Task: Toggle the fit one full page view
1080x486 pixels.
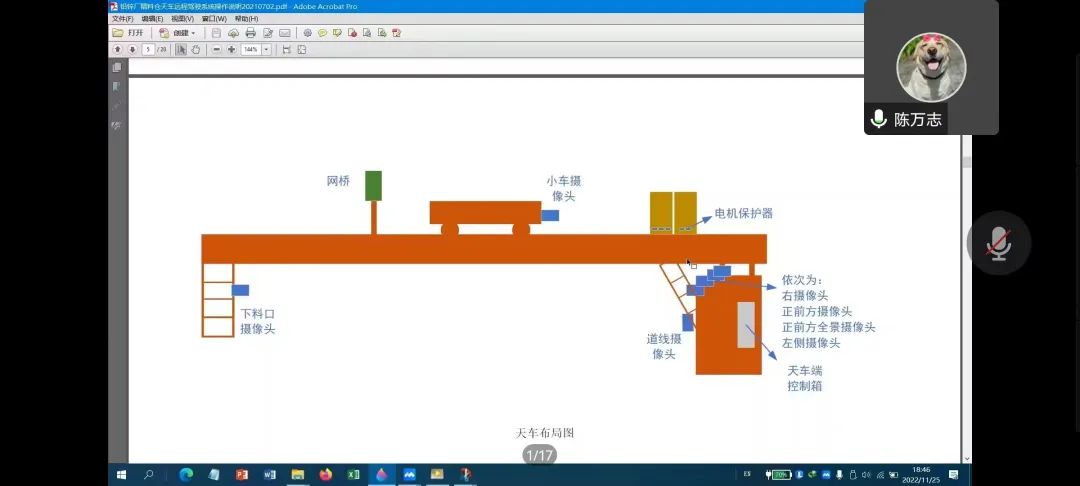Action: (x=302, y=49)
